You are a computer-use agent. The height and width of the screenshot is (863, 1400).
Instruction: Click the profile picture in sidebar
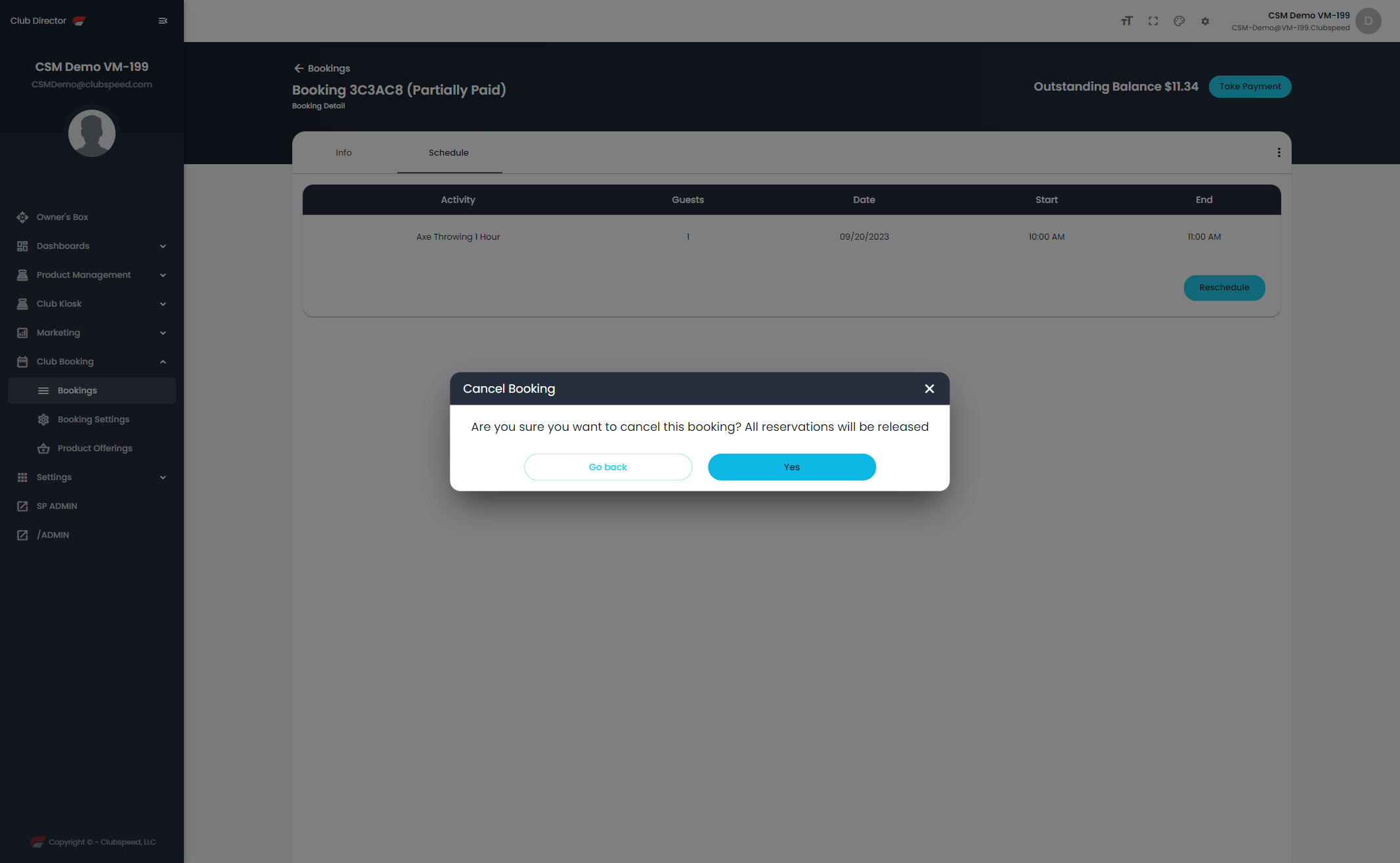92,133
